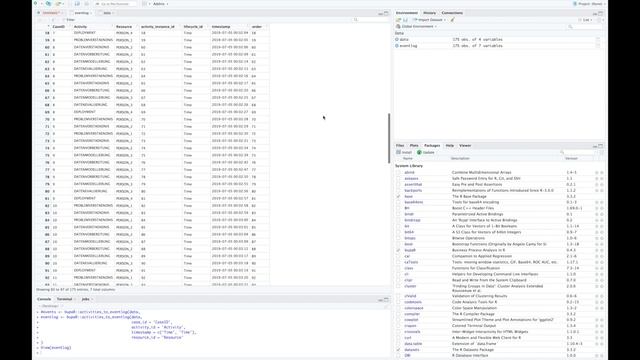Check the askpass package checkbox
The image size is (640, 360).
pos(398,178)
